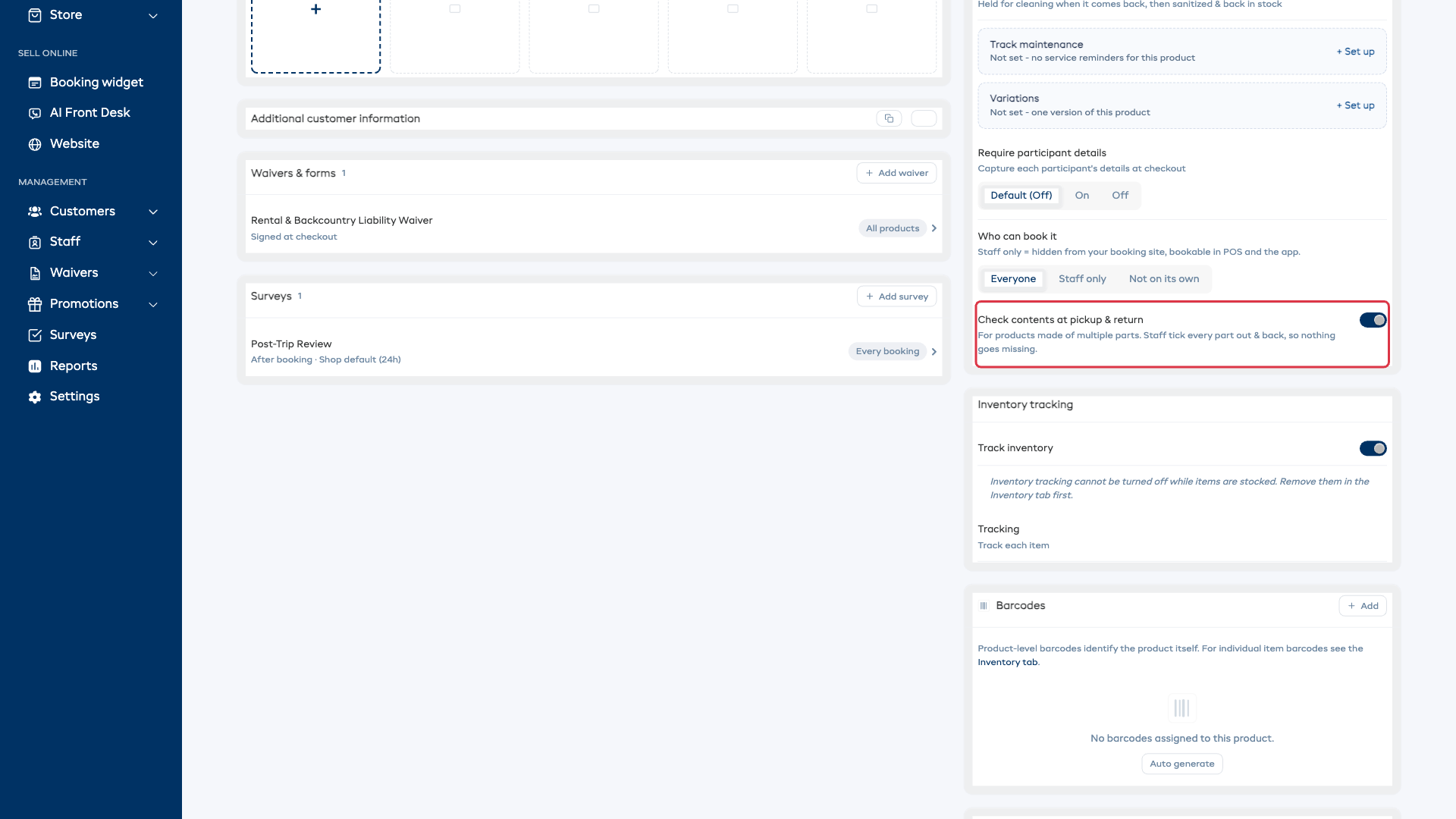1456x819 pixels.
Task: Select Default (Off) for participant details
Action: coord(1021,196)
